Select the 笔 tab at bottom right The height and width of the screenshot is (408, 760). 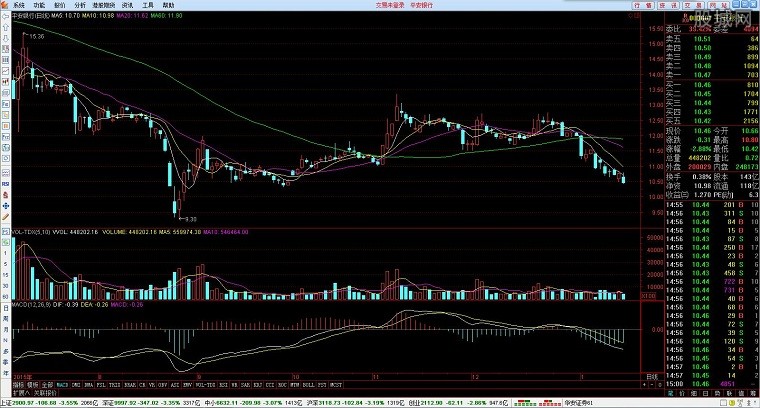(671, 393)
